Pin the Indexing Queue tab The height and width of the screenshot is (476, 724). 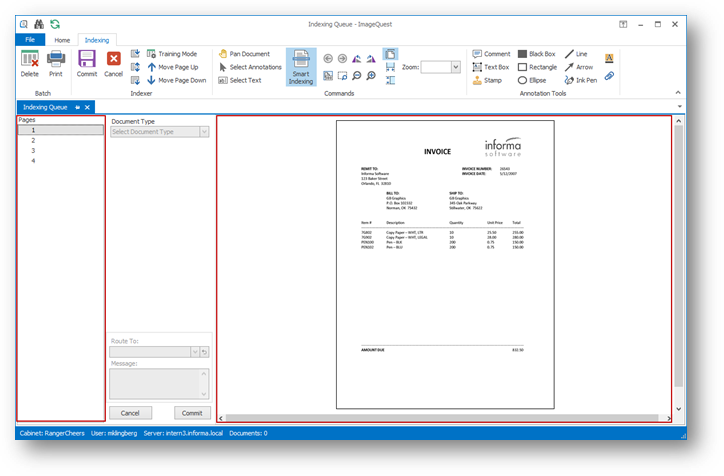78,107
